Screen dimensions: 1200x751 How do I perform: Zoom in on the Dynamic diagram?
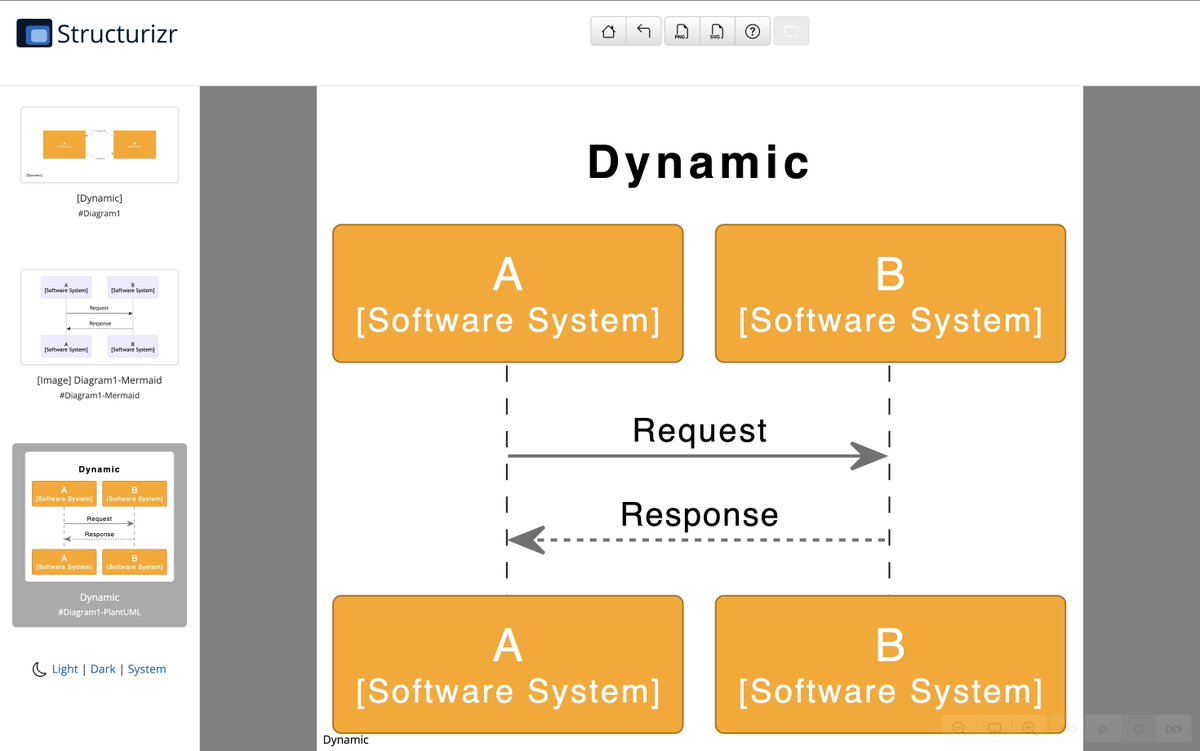1028,728
